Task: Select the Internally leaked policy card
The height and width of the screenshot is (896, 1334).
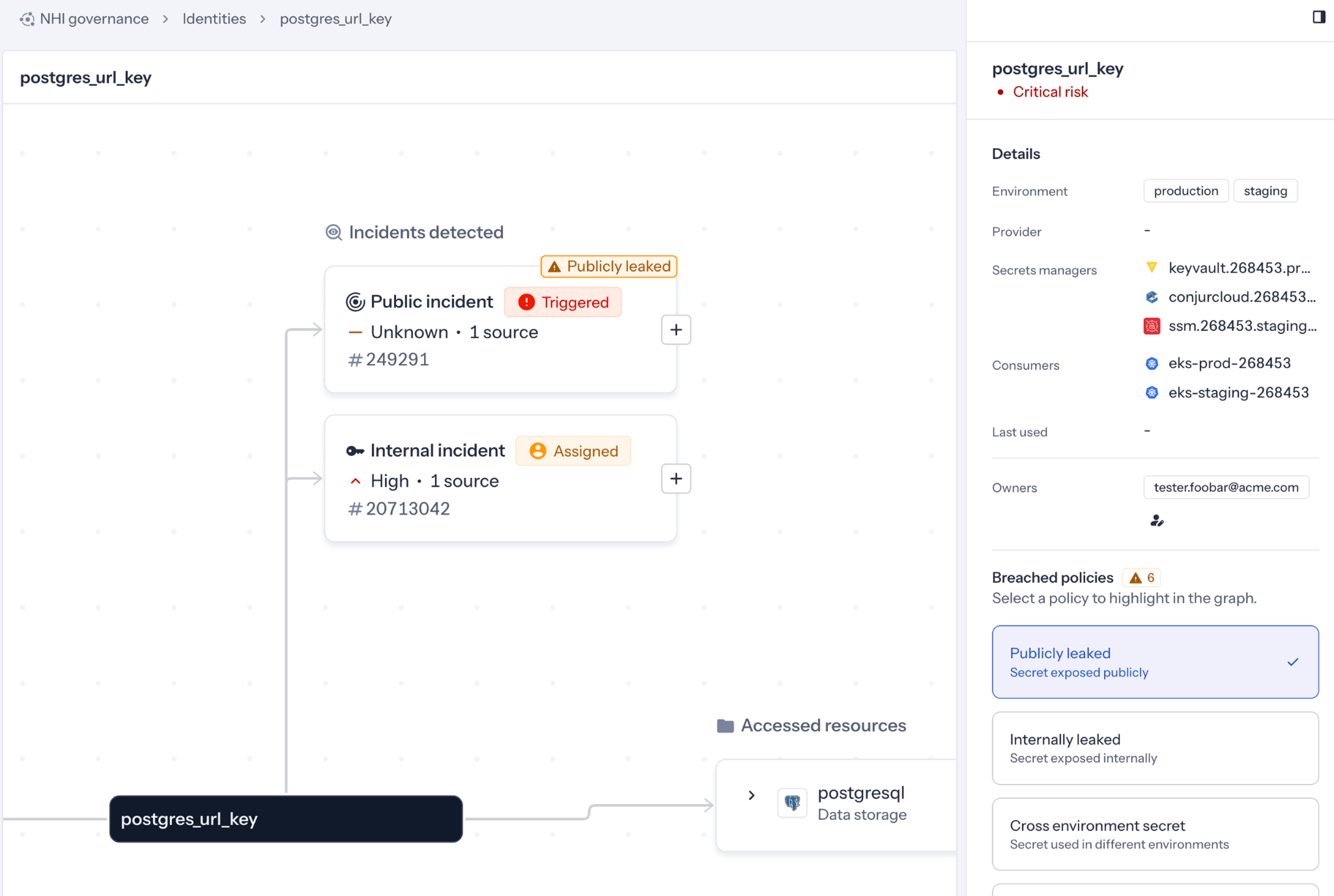Action: [1155, 747]
